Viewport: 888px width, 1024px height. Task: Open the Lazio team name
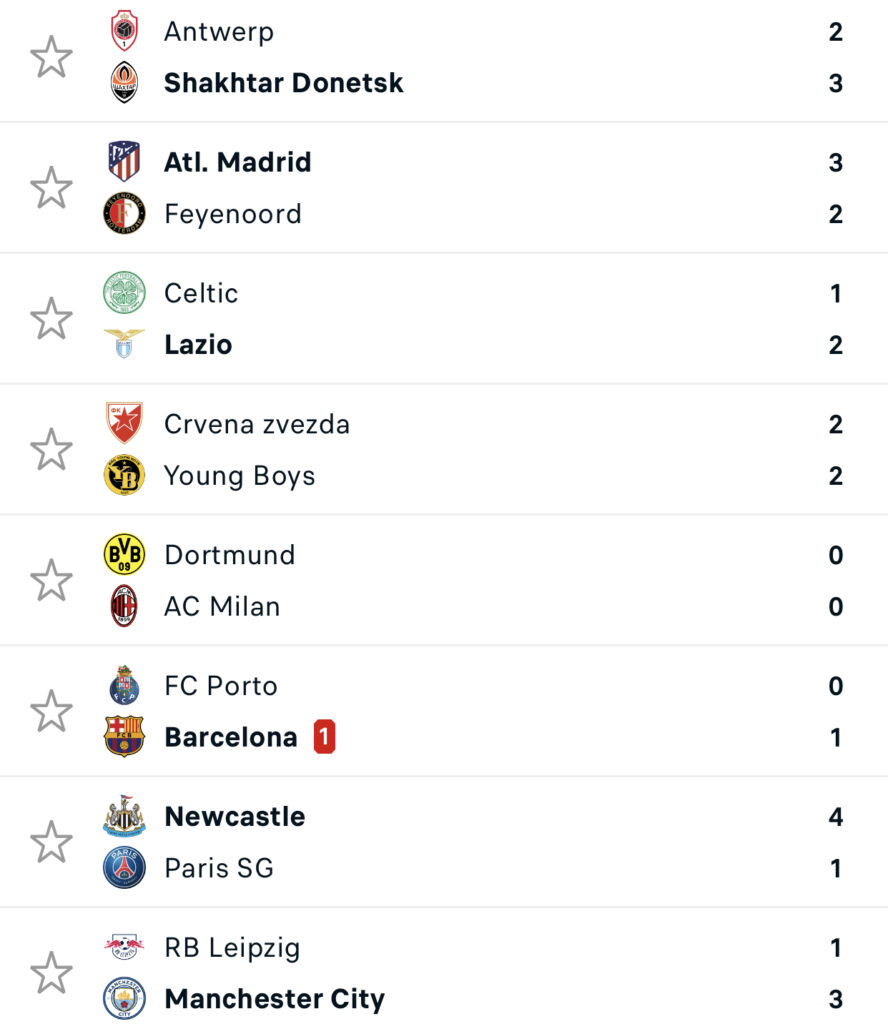click(198, 344)
